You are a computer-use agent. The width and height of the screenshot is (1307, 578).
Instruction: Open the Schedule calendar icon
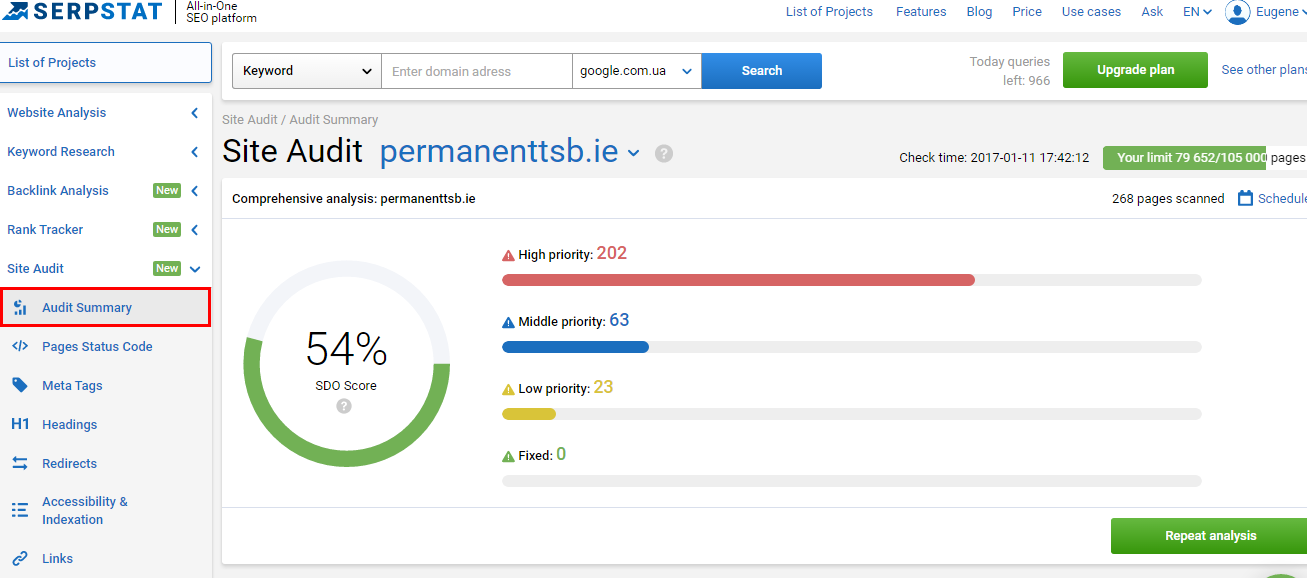pos(1245,198)
